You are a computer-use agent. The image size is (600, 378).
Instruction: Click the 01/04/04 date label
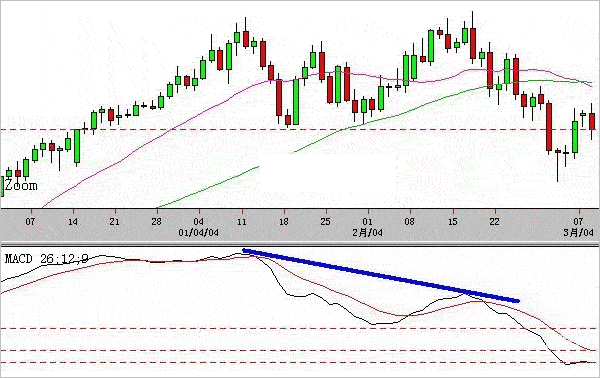pos(199,233)
